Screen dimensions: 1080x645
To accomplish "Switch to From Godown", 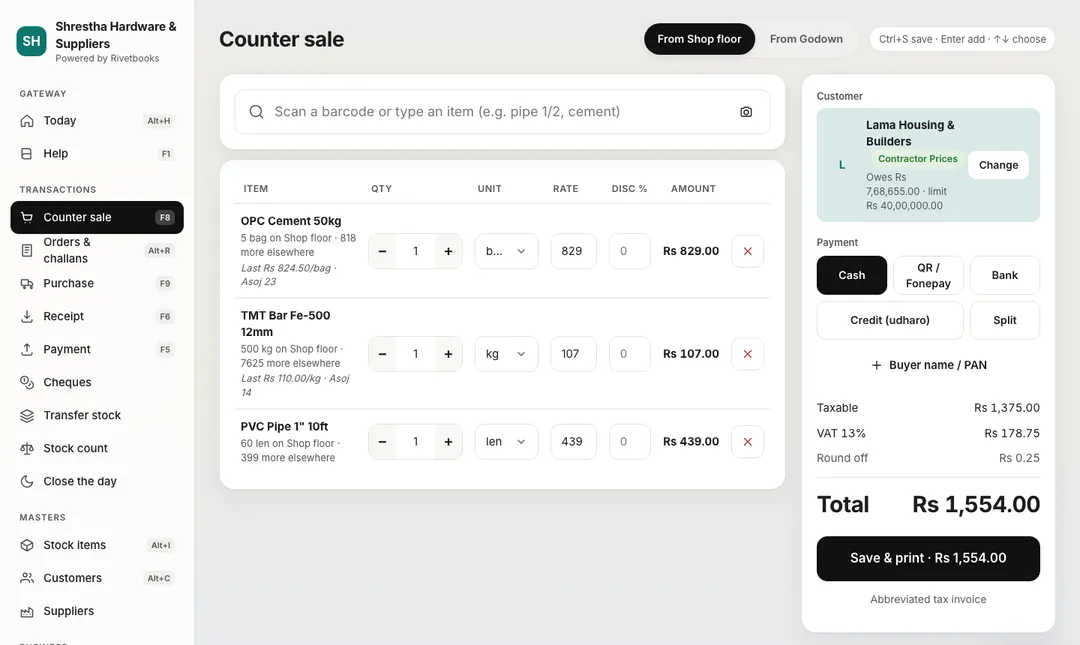I will pos(806,39).
